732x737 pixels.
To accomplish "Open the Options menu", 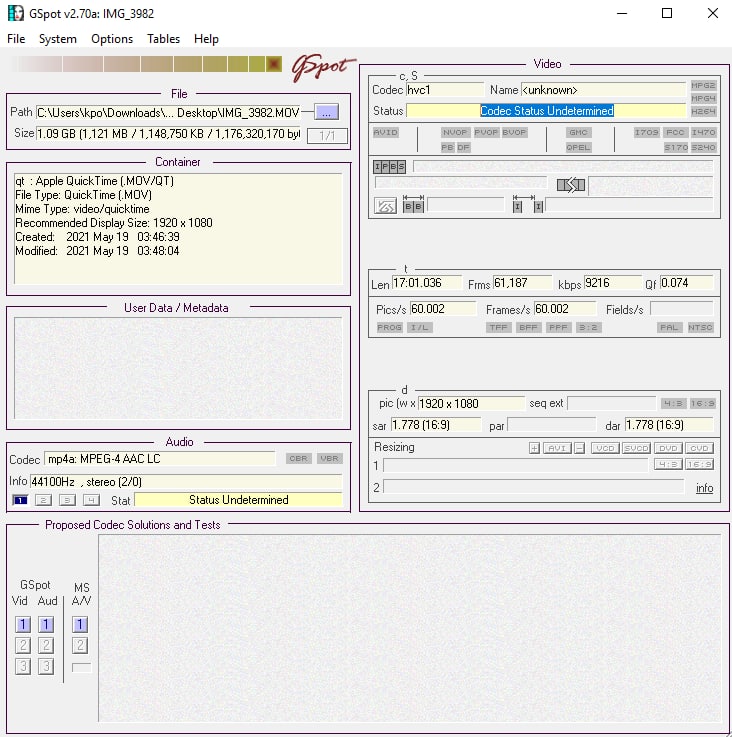I will pos(112,39).
